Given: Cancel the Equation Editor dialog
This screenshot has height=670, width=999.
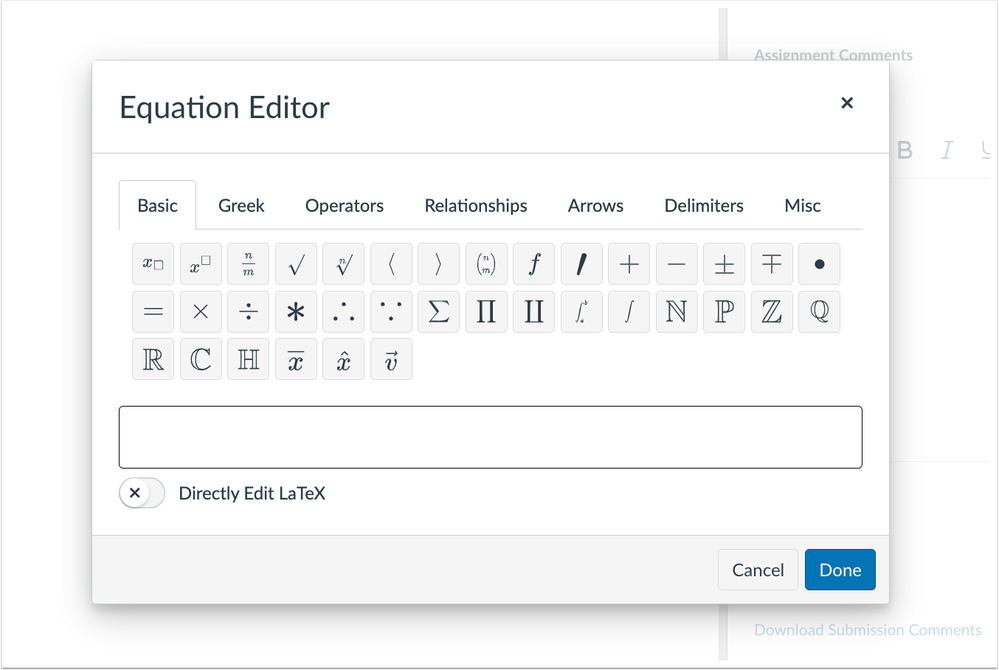Looking at the screenshot, I should 757,570.
